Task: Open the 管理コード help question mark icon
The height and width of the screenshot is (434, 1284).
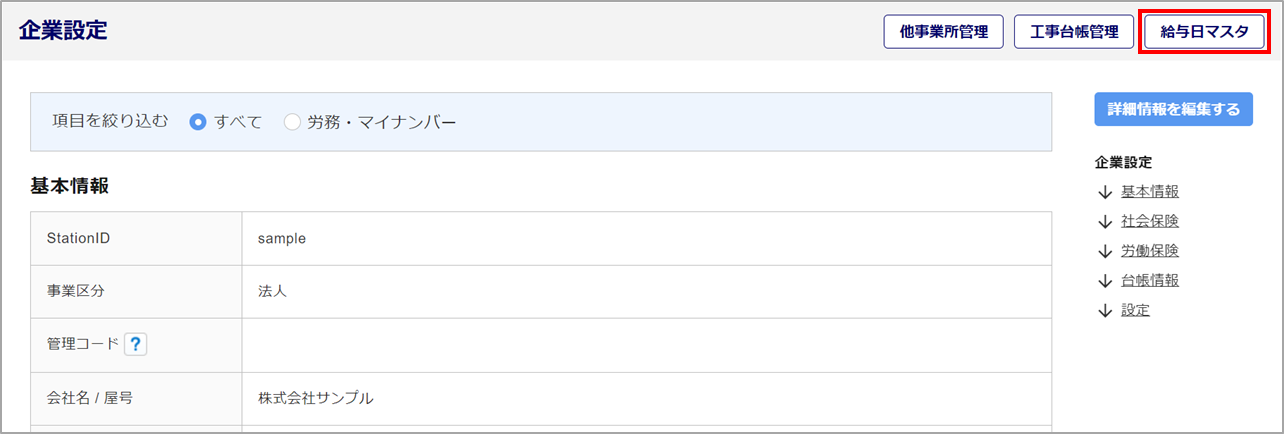Action: [136, 344]
